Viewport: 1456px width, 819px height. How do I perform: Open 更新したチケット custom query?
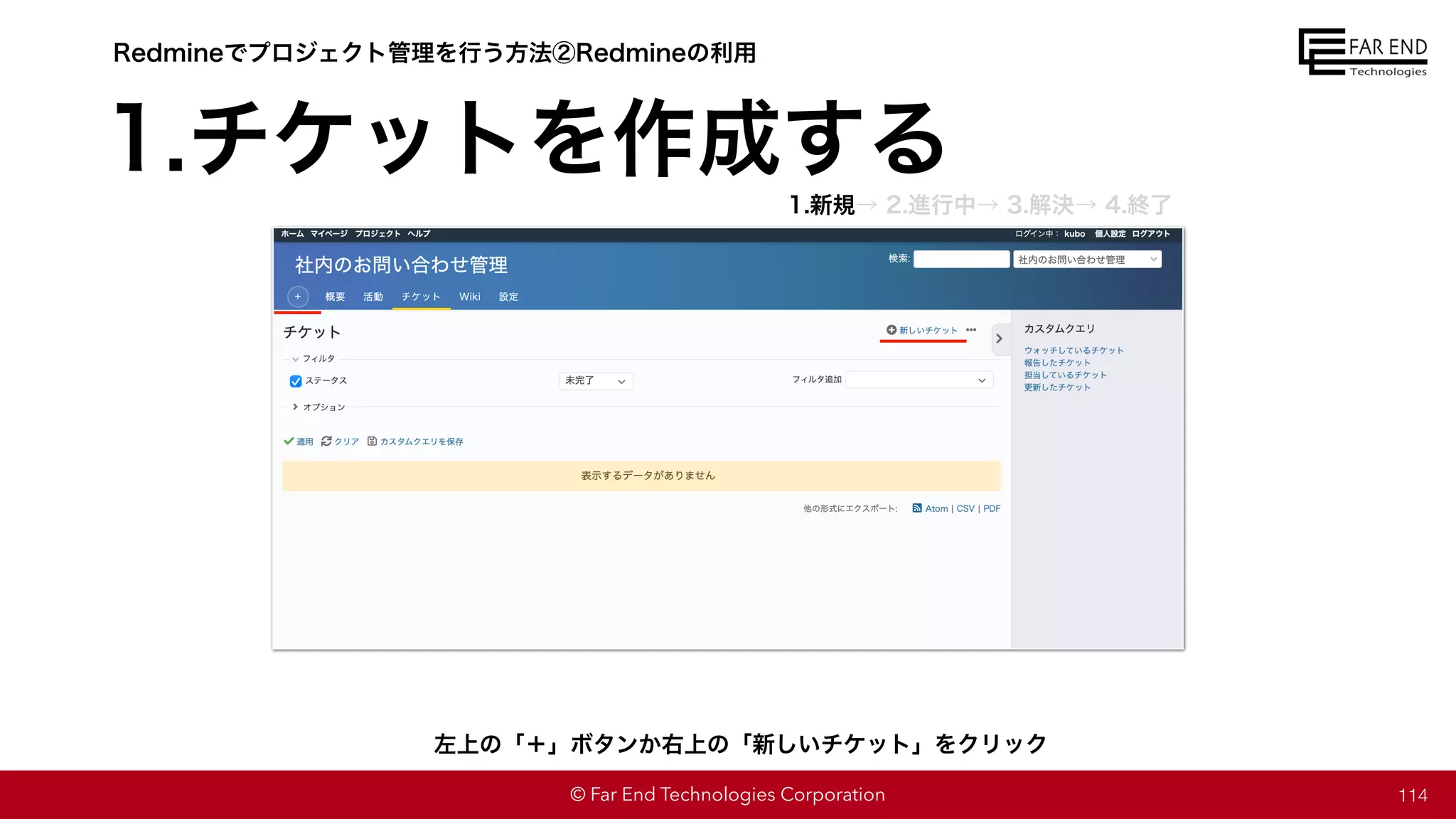pos(1057,387)
